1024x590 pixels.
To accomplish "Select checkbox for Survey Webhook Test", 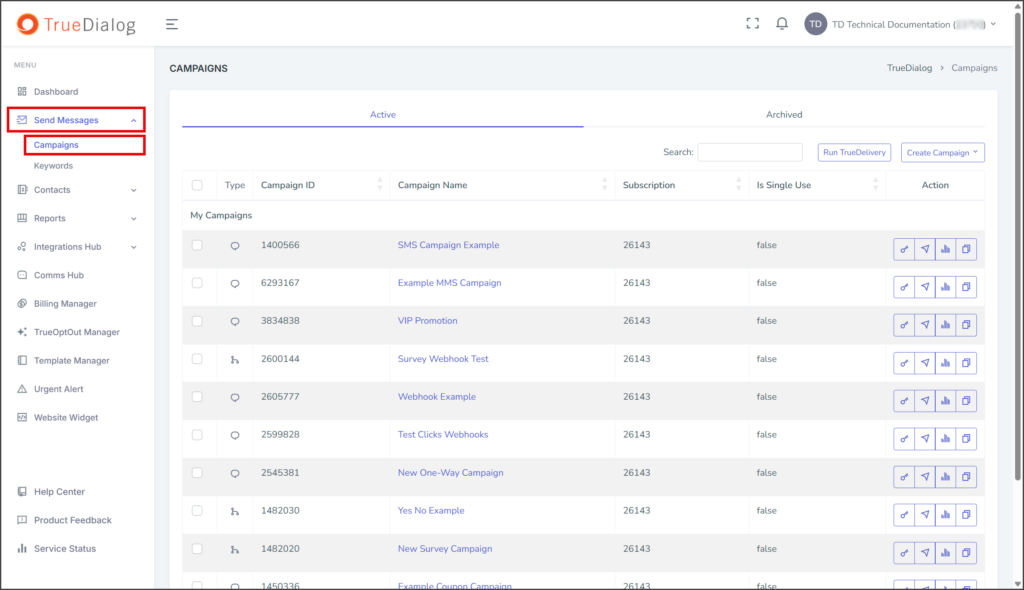I will click(197, 359).
